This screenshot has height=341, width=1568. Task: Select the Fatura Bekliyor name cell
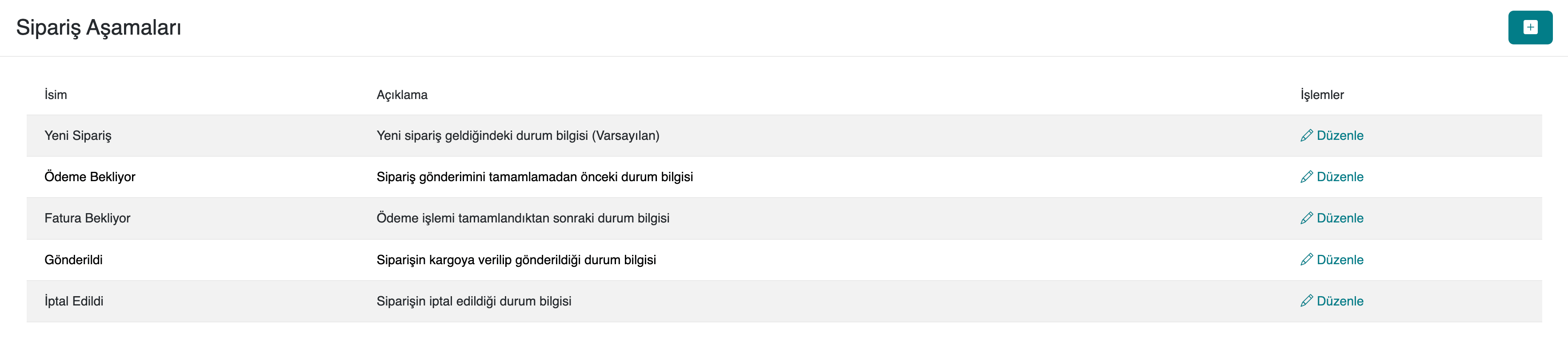87,218
